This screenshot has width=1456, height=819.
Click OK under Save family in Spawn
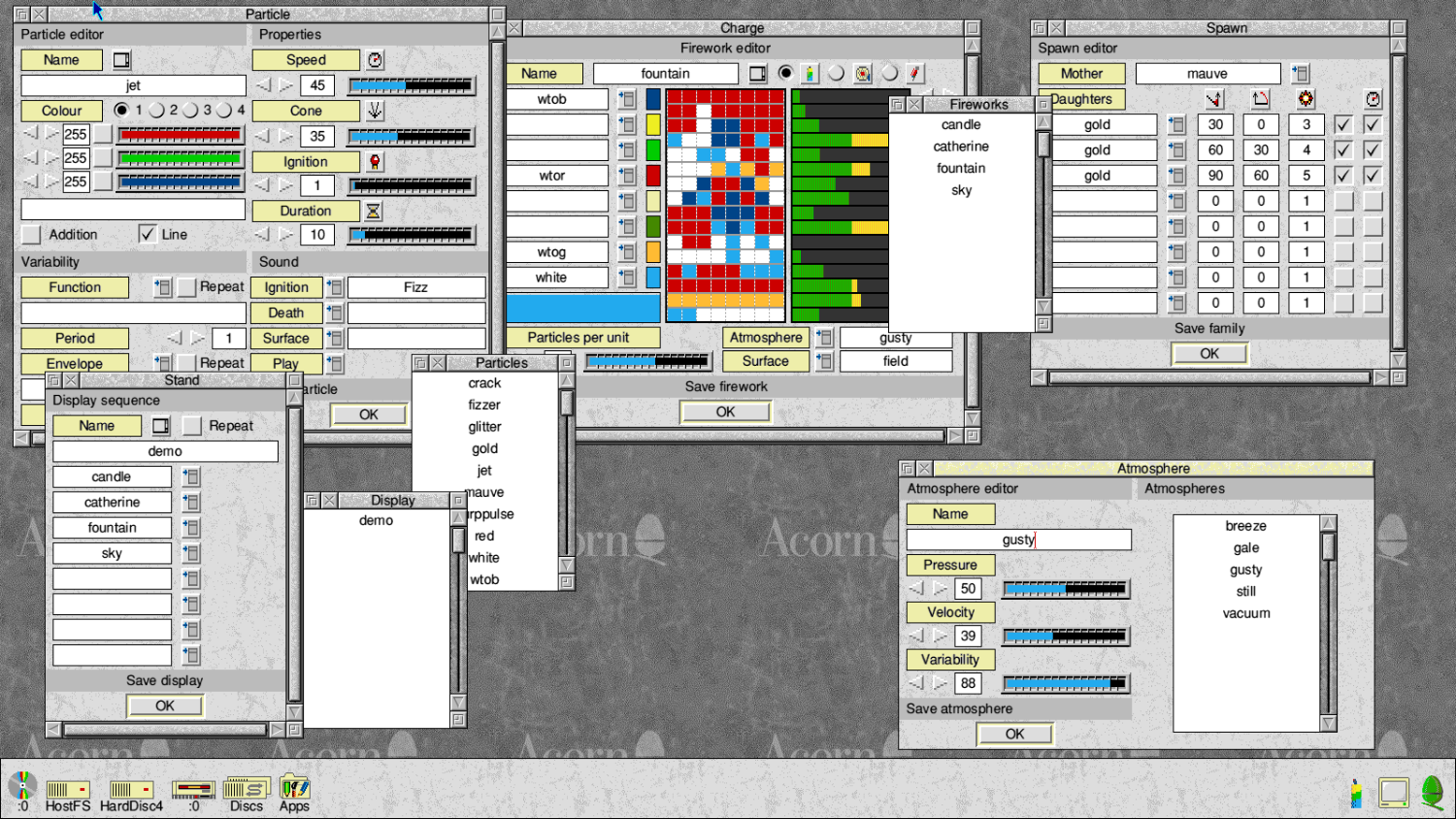click(1209, 353)
